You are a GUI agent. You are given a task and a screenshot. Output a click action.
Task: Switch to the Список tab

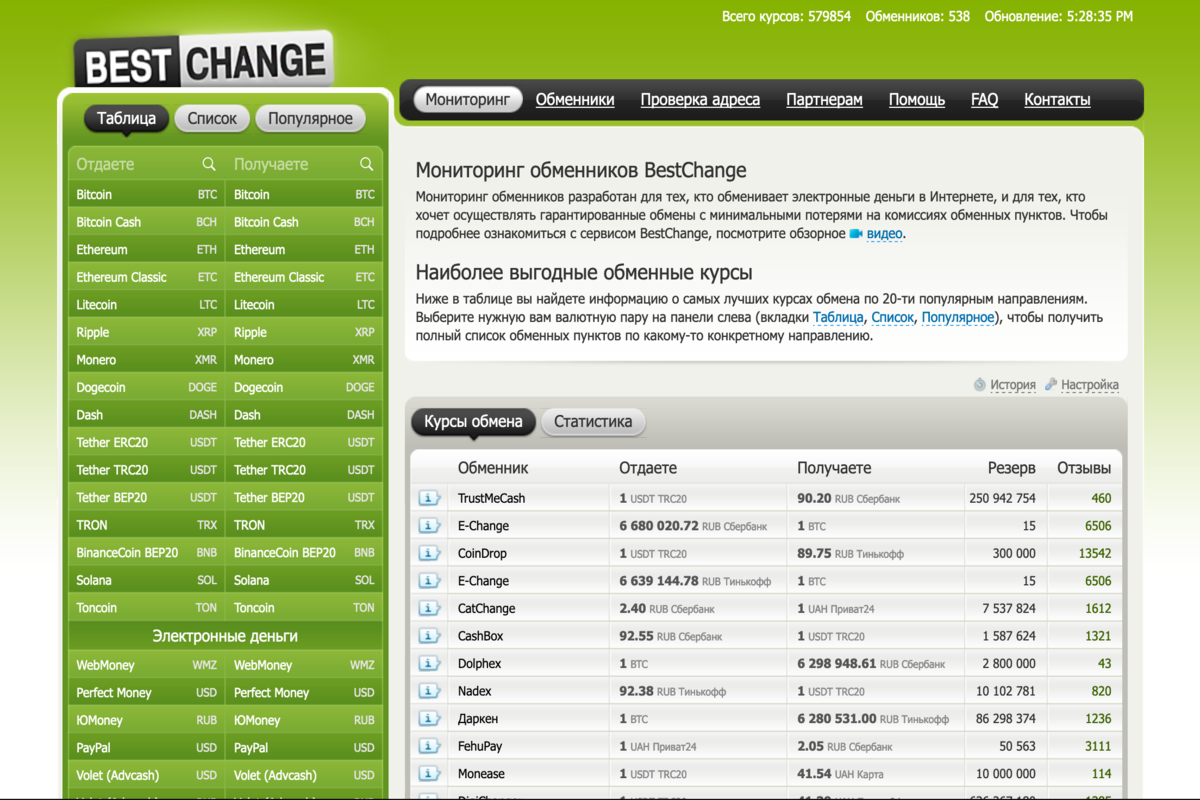pyautogui.click(x=212, y=118)
